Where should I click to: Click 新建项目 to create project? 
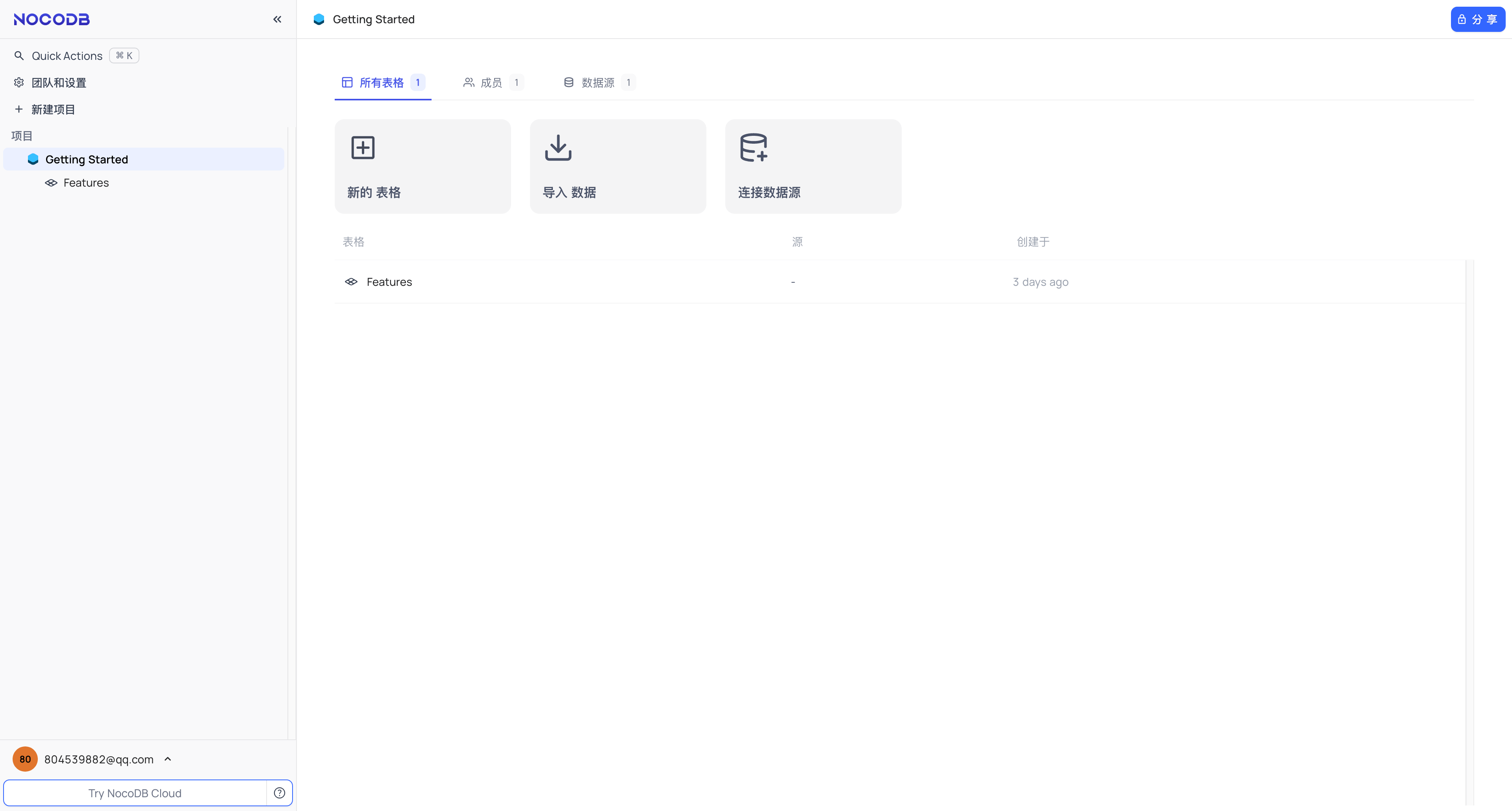point(53,109)
